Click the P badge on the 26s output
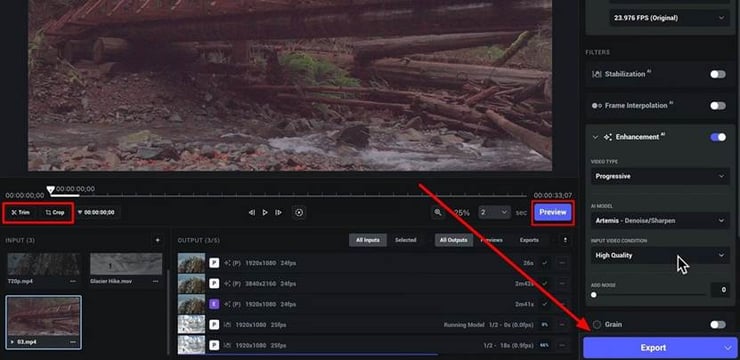740x360 pixels. click(214, 263)
